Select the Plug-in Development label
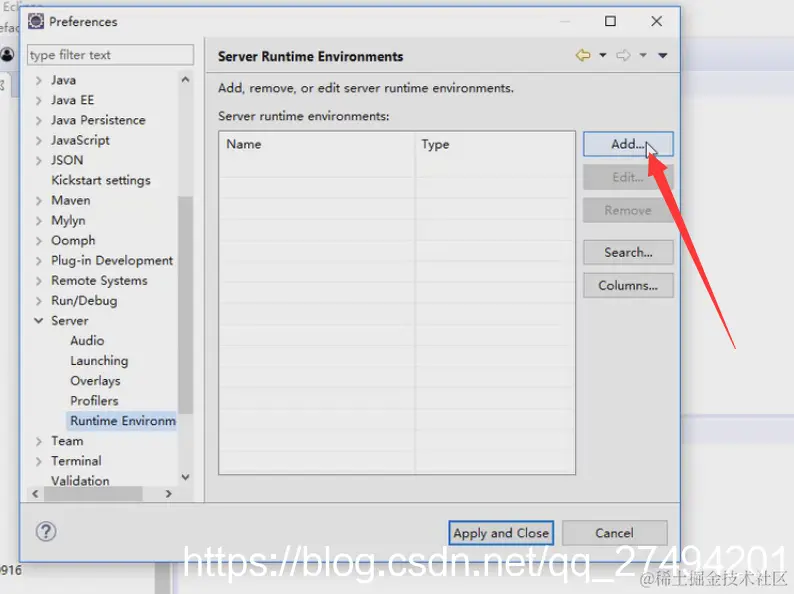This screenshot has width=794, height=594. click(x=112, y=260)
